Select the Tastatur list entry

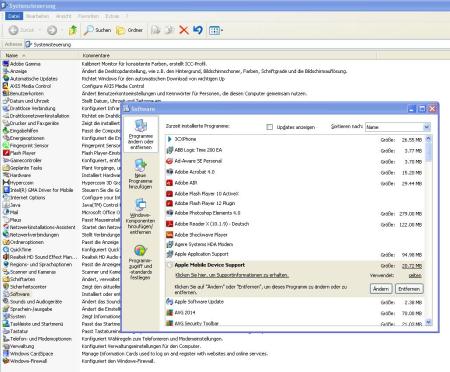(15, 331)
